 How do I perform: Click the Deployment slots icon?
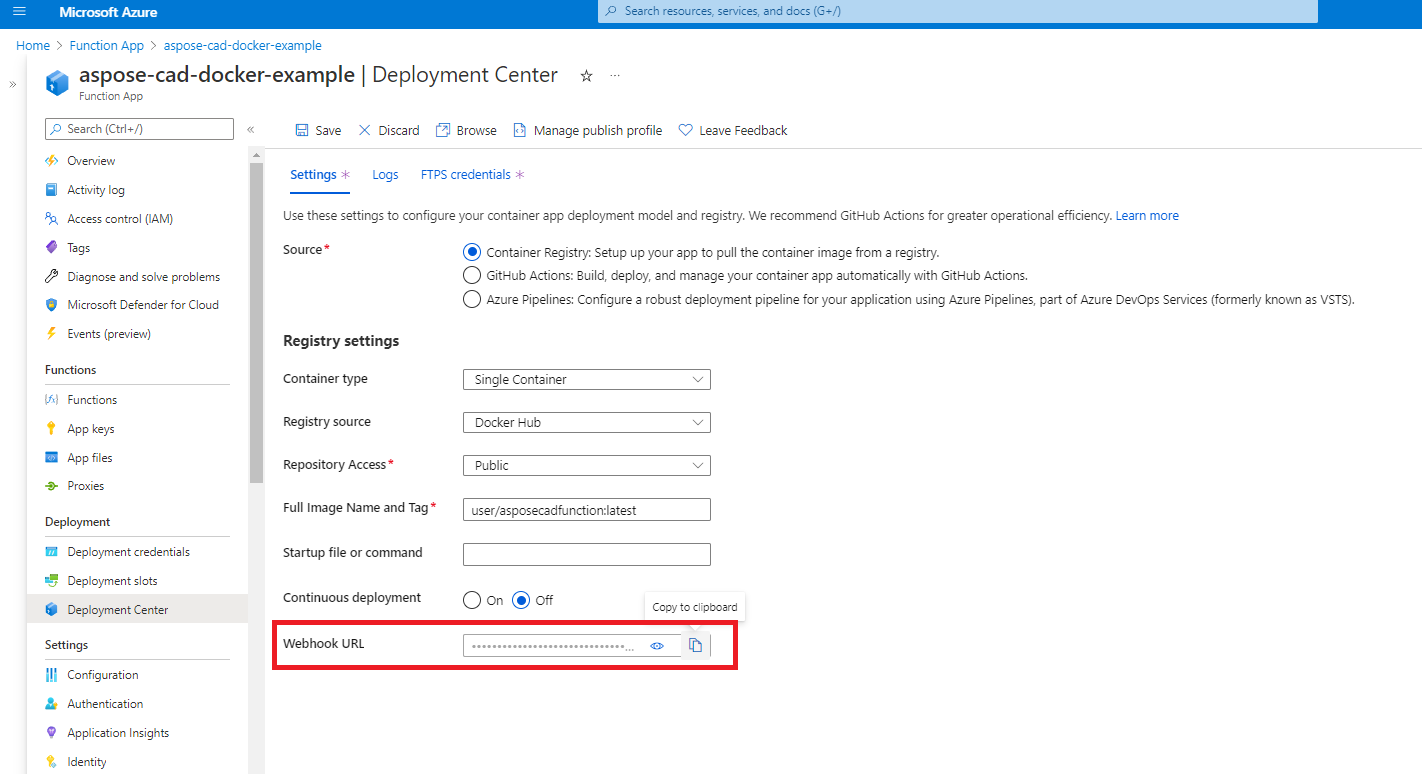(x=52, y=581)
